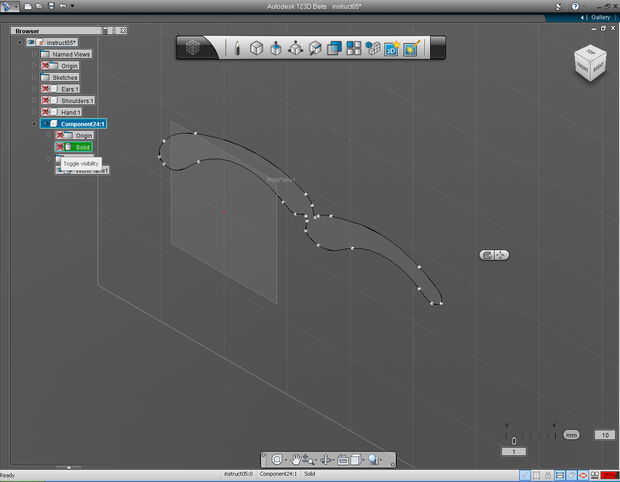Click the Orbit navigation icon
Image resolution: width=620 pixels, height=482 pixels.
[277, 459]
